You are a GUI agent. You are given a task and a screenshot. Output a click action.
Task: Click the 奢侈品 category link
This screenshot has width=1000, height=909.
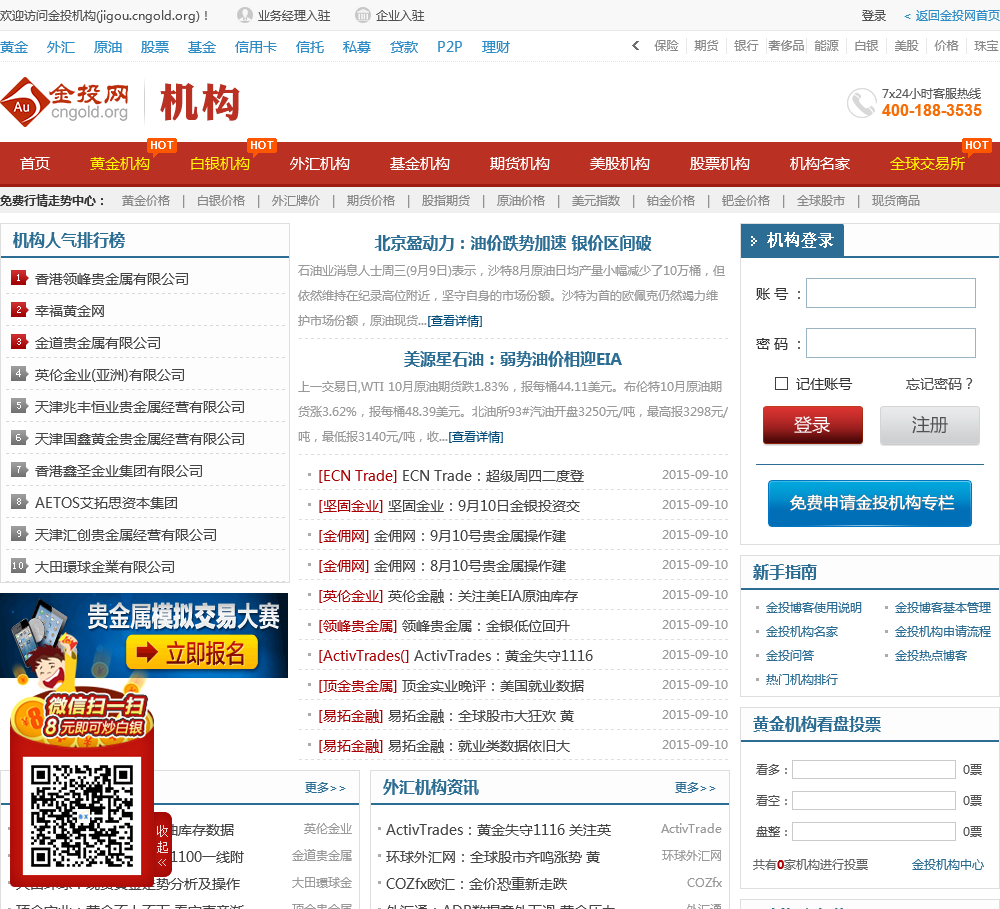point(786,45)
